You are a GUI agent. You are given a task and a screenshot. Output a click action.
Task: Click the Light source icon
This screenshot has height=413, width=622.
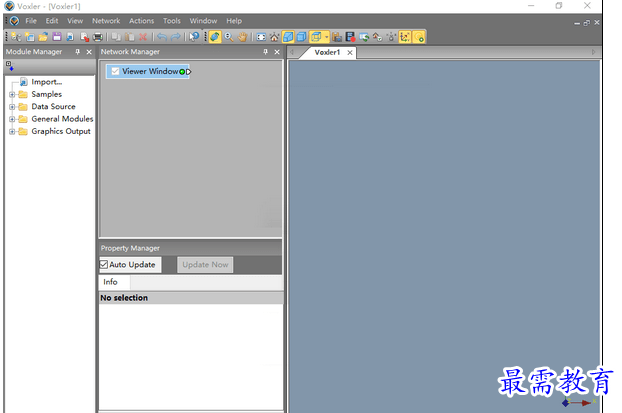391,37
